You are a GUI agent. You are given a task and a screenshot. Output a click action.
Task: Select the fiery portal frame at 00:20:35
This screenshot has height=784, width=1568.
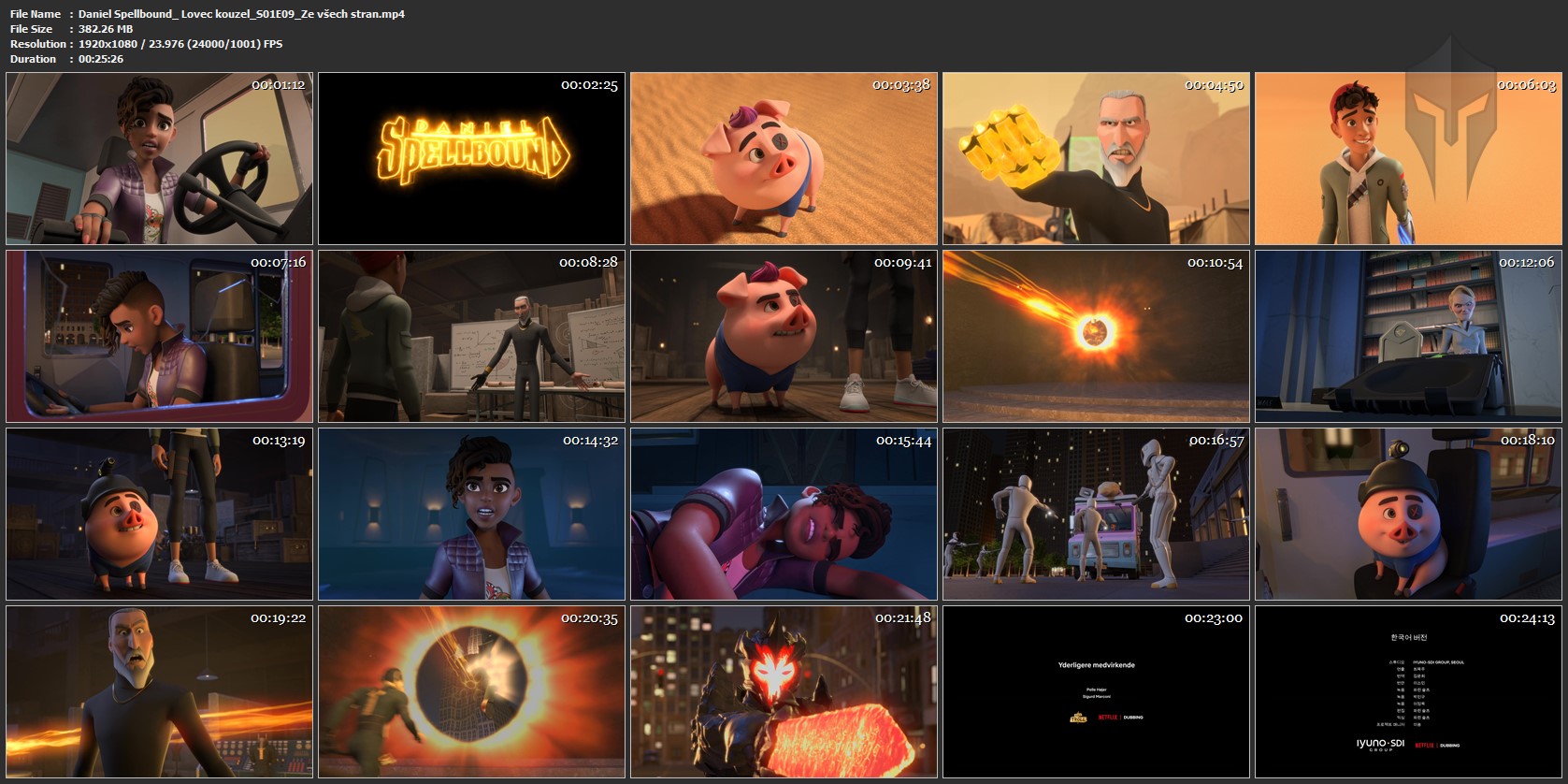coord(471,691)
